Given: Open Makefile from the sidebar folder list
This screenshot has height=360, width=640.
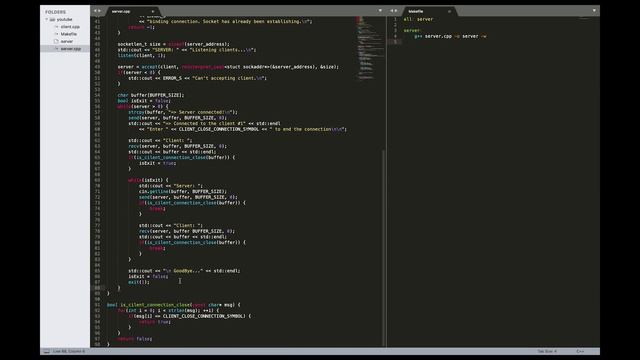Looking at the screenshot, I should pos(69,34).
